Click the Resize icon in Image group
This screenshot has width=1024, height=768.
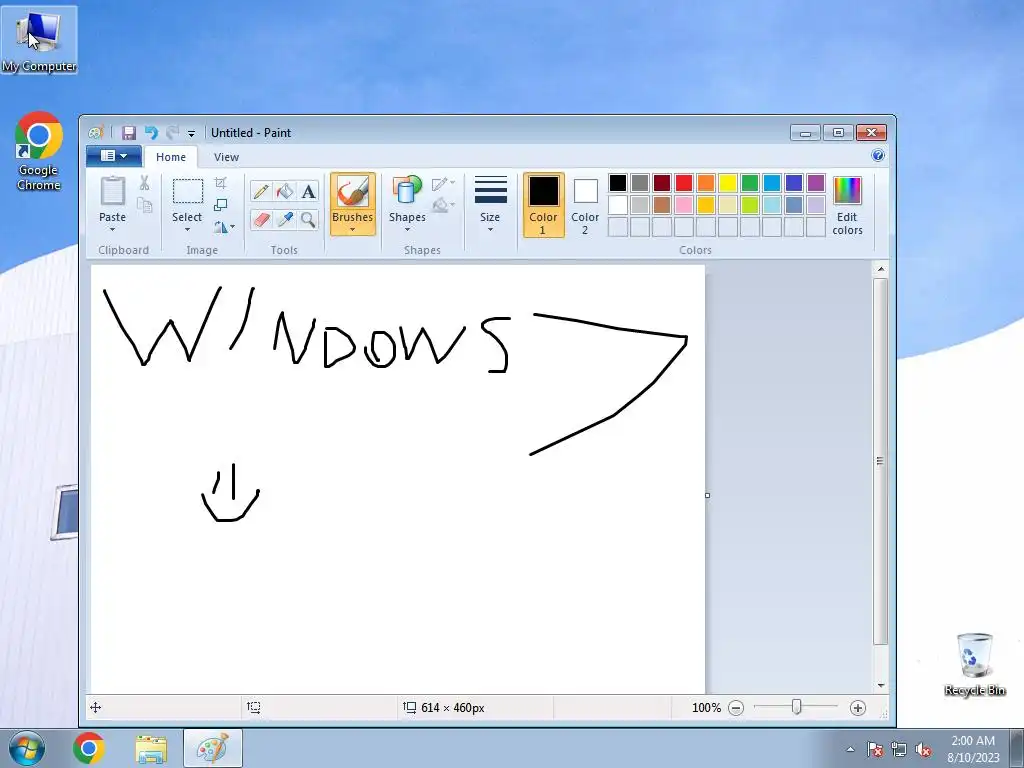pyautogui.click(x=221, y=205)
